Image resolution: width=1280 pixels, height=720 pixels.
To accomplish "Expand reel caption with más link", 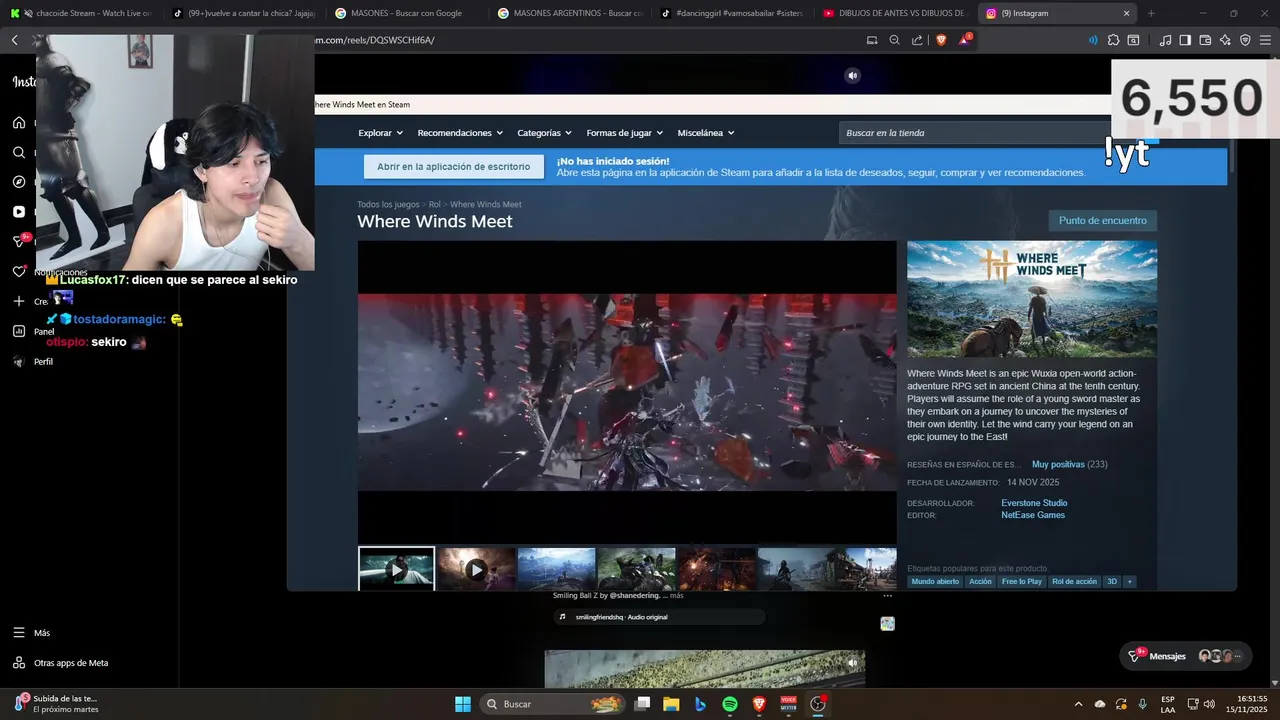I will (677, 596).
